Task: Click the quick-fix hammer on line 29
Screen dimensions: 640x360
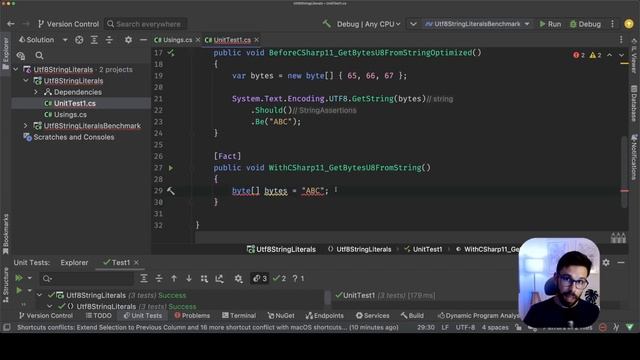Action: click(171, 191)
